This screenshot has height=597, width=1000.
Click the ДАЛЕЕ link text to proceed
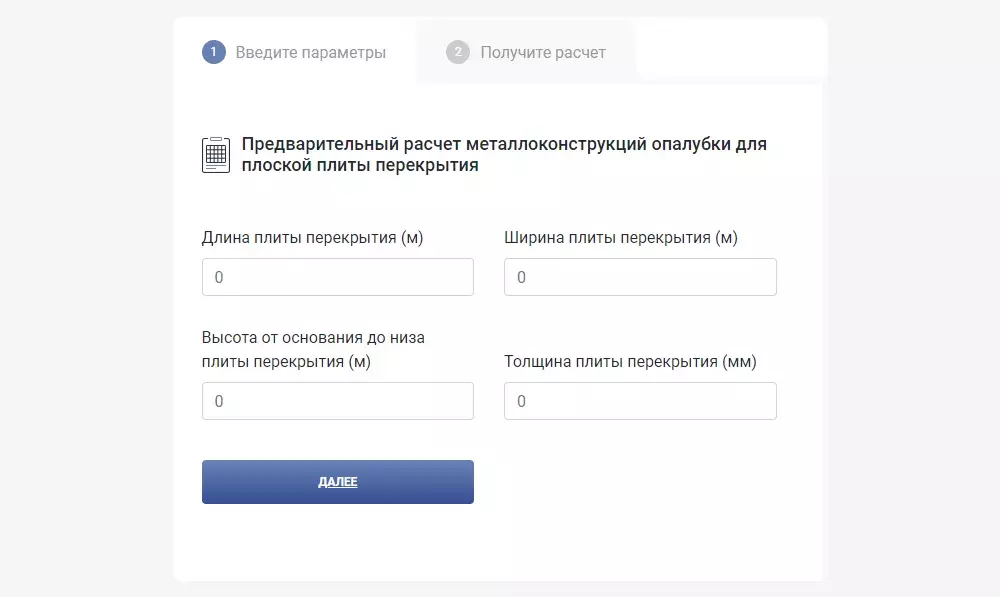(x=338, y=481)
